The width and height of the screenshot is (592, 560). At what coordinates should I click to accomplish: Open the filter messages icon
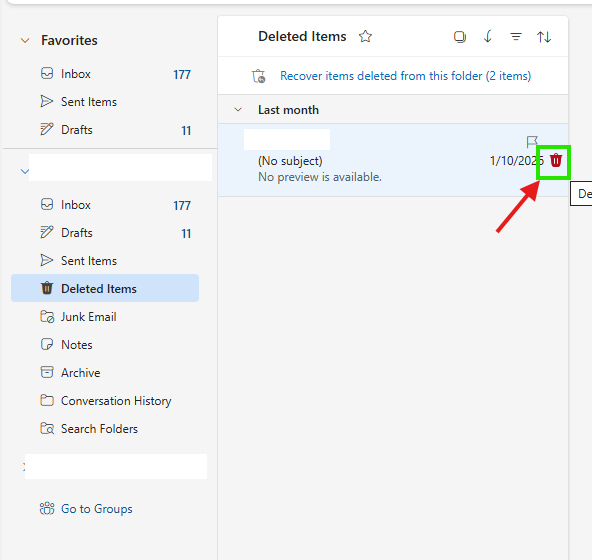pyautogui.click(x=516, y=37)
